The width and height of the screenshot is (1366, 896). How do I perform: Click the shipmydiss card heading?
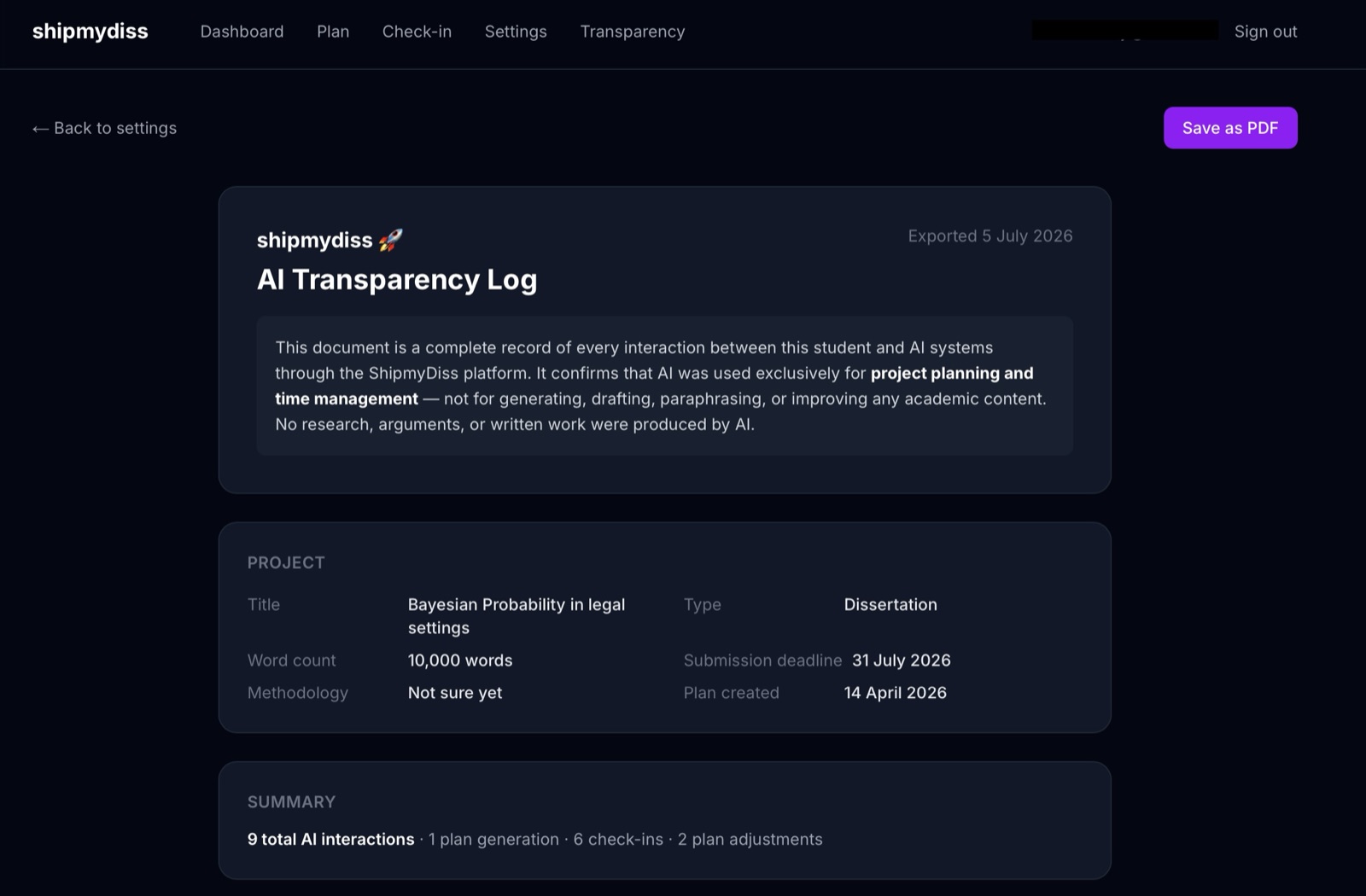(315, 240)
